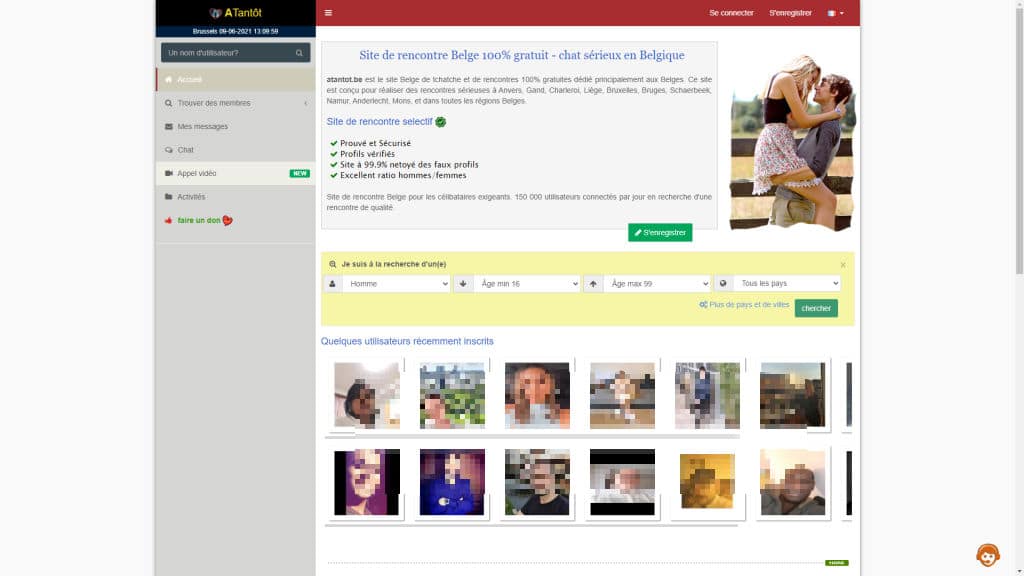Click the person icon before Homme
The height and width of the screenshot is (576, 1024).
click(332, 284)
